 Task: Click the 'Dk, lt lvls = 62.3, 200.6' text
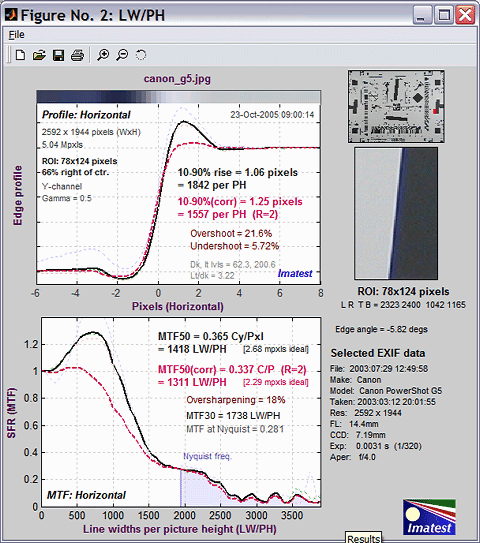coord(233,265)
